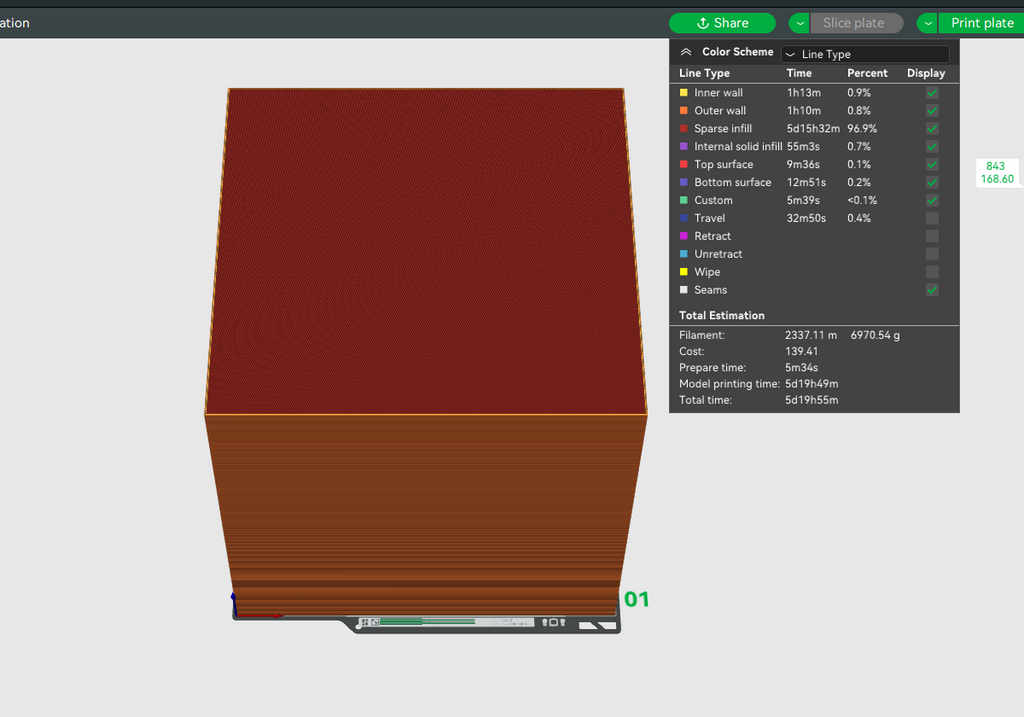This screenshot has height=717, width=1024.
Task: Click the Inner wall yellow legend icon
Action: coord(684,93)
